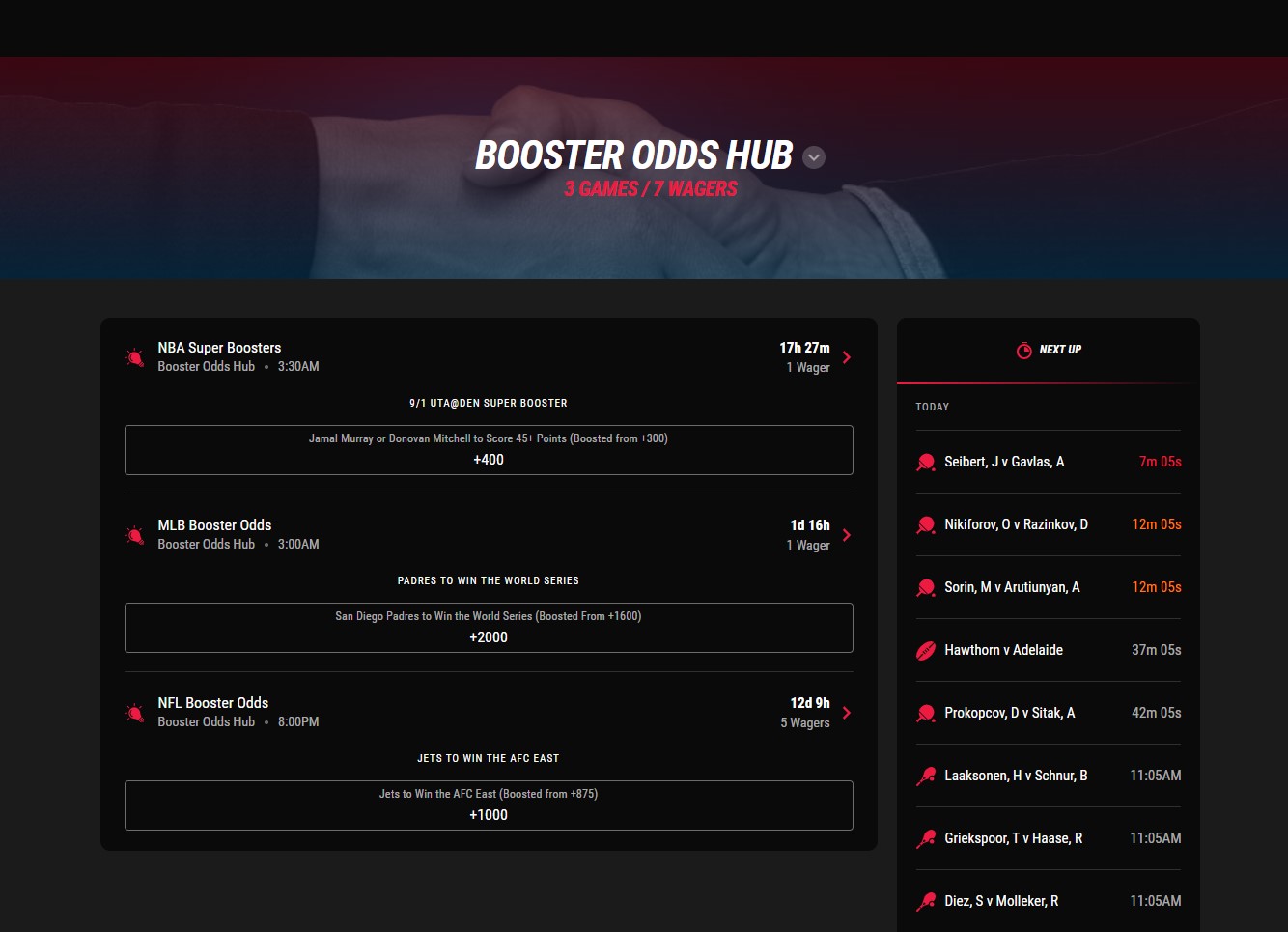Viewport: 1288px width, 932px height.
Task: Click the 12d 9h countdown text
Action: [810, 703]
